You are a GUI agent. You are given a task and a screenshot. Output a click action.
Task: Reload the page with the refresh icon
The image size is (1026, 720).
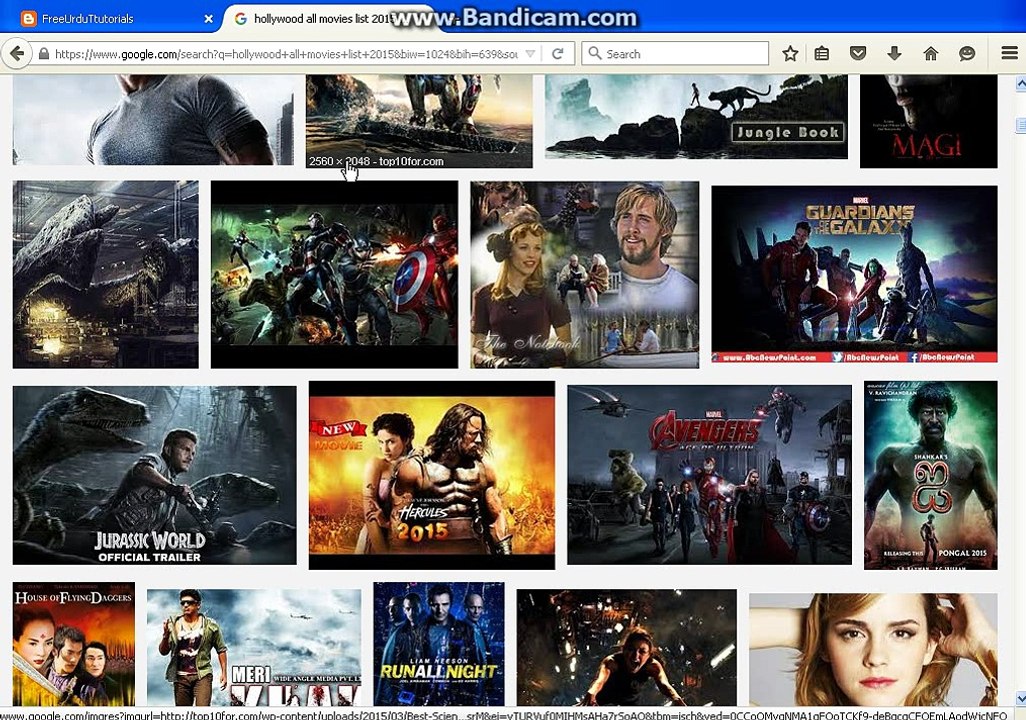click(x=557, y=54)
